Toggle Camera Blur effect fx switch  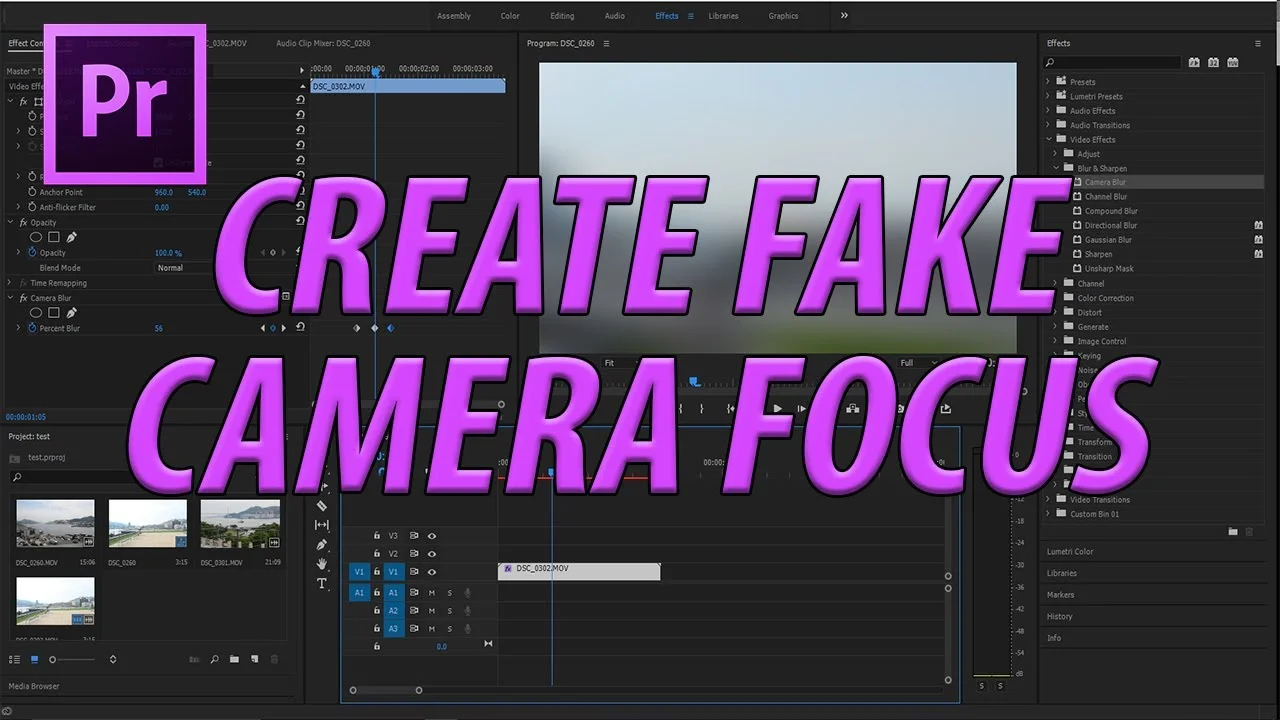(23, 298)
